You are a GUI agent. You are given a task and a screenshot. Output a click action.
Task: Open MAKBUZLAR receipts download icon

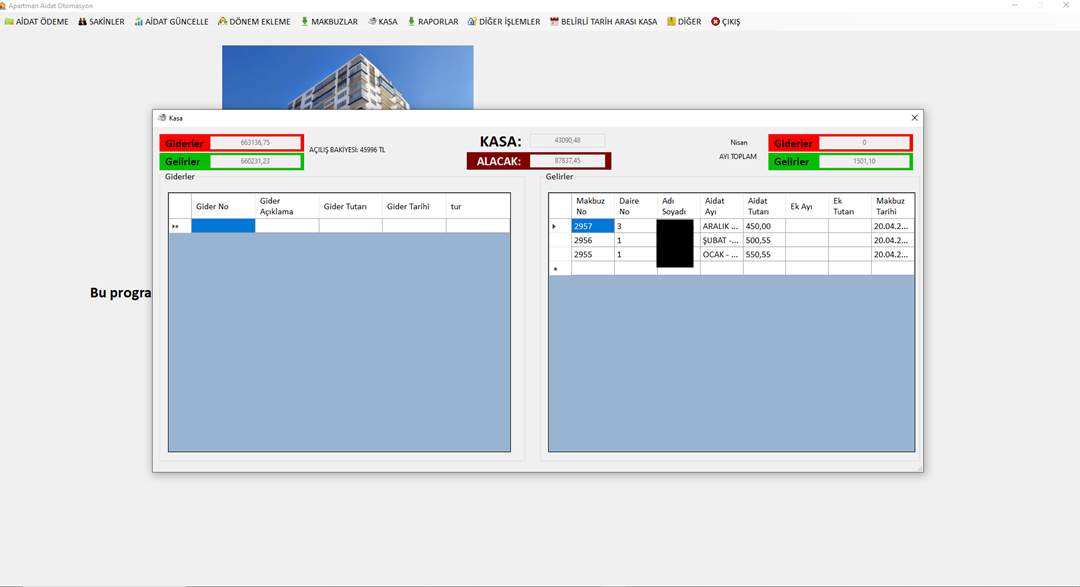coord(305,21)
